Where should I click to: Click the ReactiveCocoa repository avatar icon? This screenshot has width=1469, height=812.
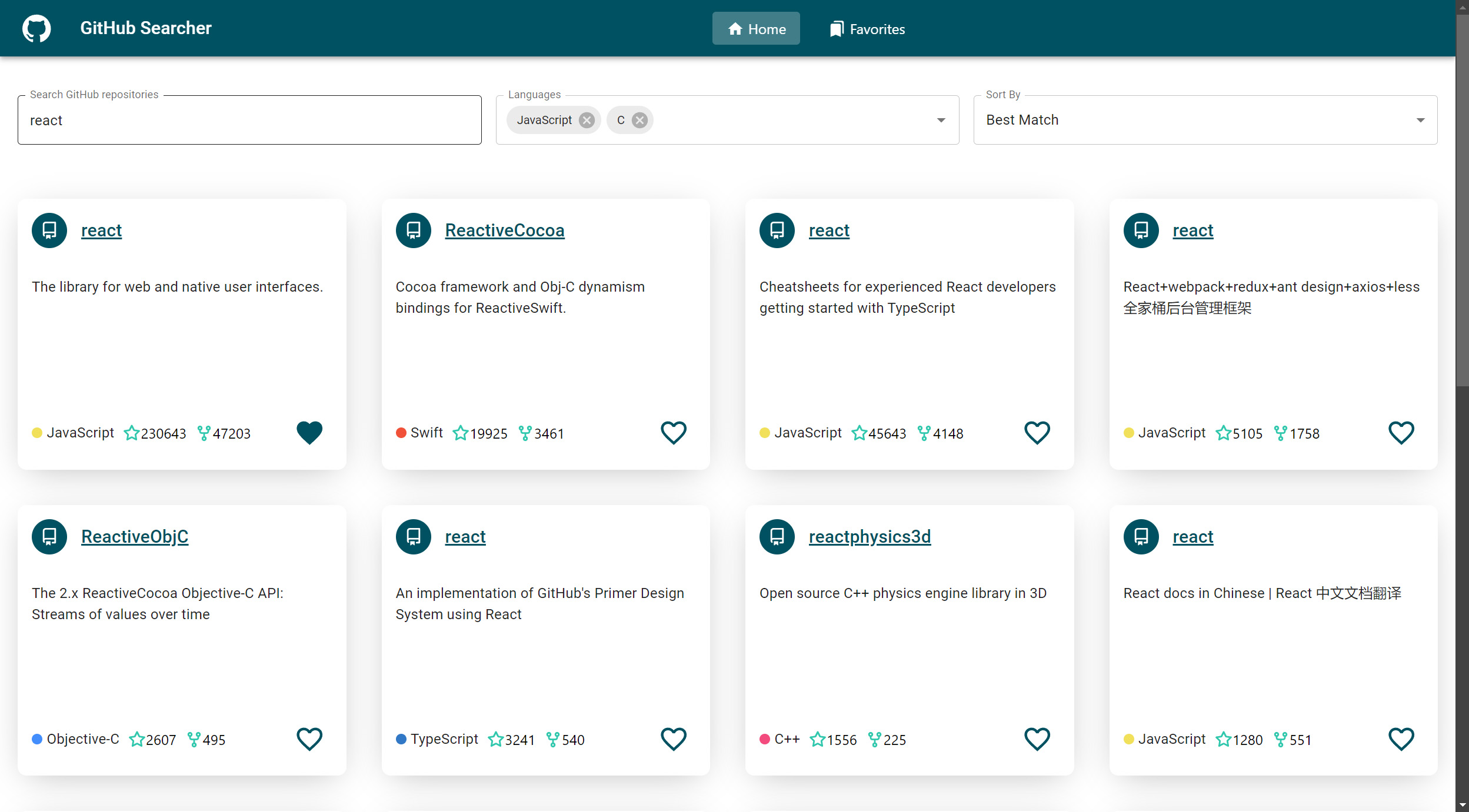pyautogui.click(x=413, y=230)
